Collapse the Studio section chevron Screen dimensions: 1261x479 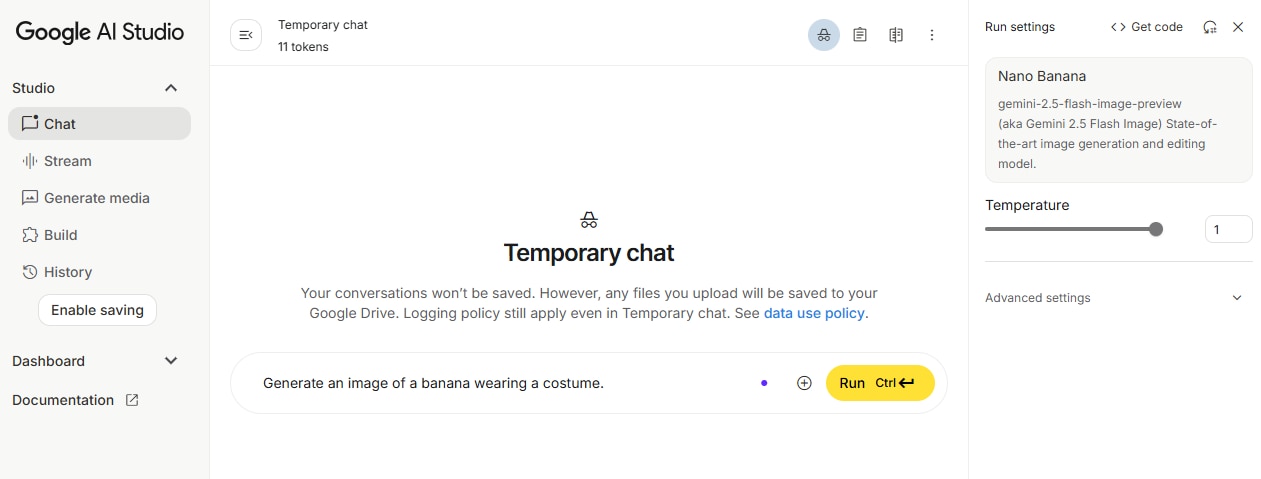[171, 88]
